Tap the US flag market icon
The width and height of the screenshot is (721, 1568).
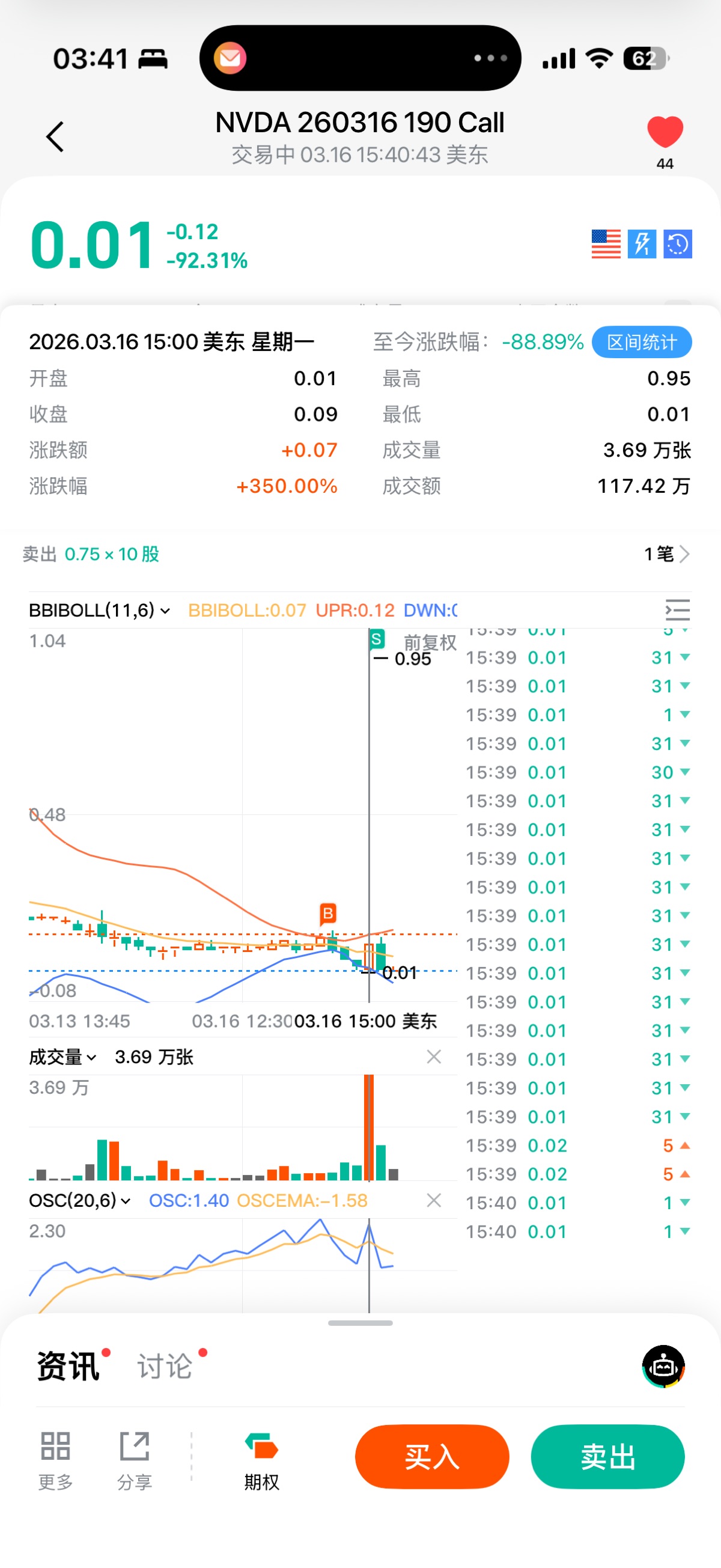(606, 244)
